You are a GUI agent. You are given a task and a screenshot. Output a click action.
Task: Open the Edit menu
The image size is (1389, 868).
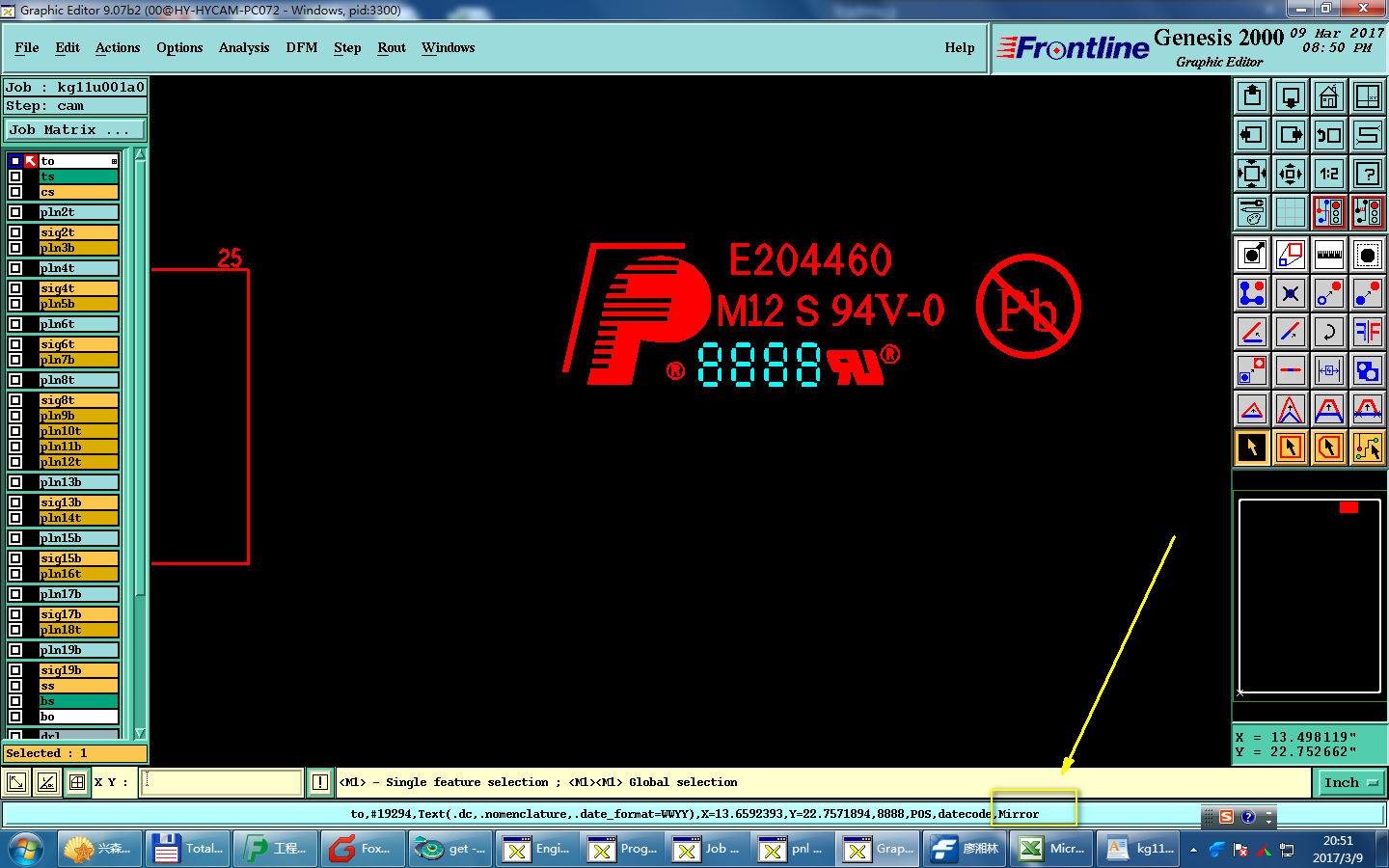point(68,47)
